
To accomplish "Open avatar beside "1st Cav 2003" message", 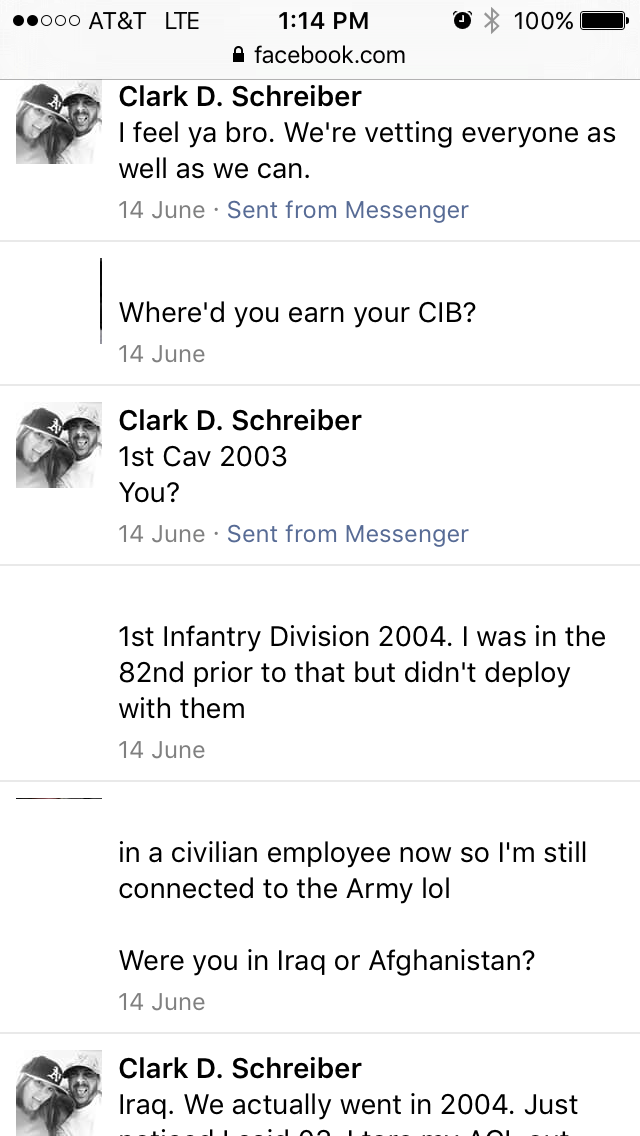I will pyautogui.click(x=58, y=446).
